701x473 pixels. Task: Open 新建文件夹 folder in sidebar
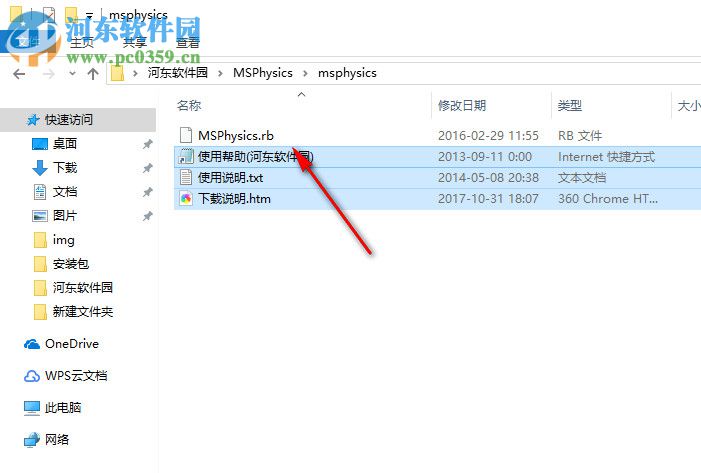[x=83, y=312]
